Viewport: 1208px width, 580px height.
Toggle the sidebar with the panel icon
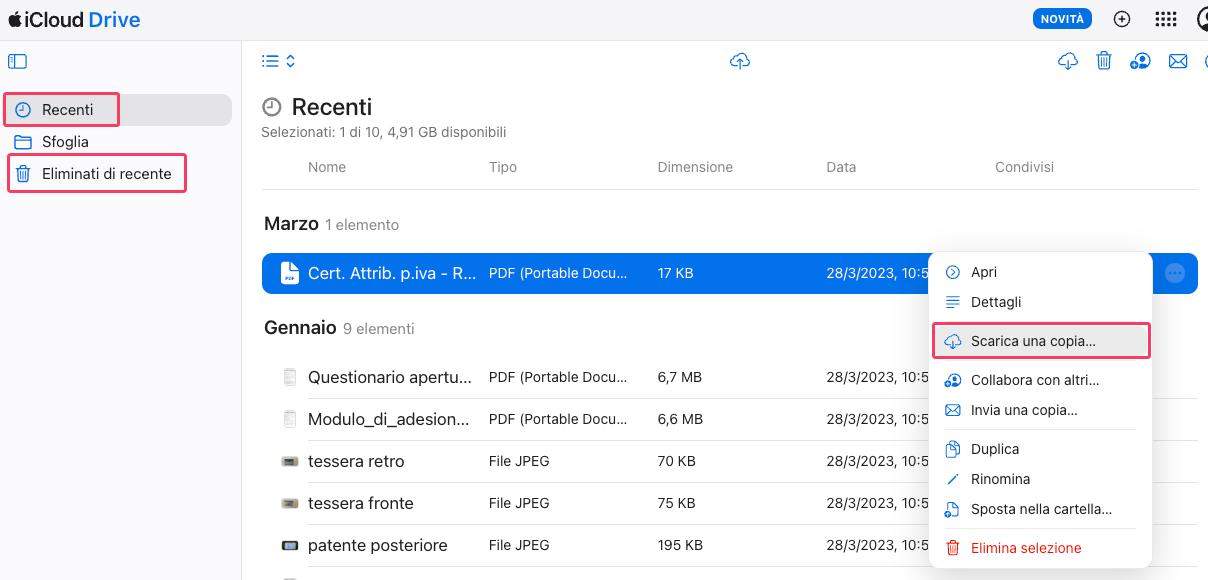point(17,61)
